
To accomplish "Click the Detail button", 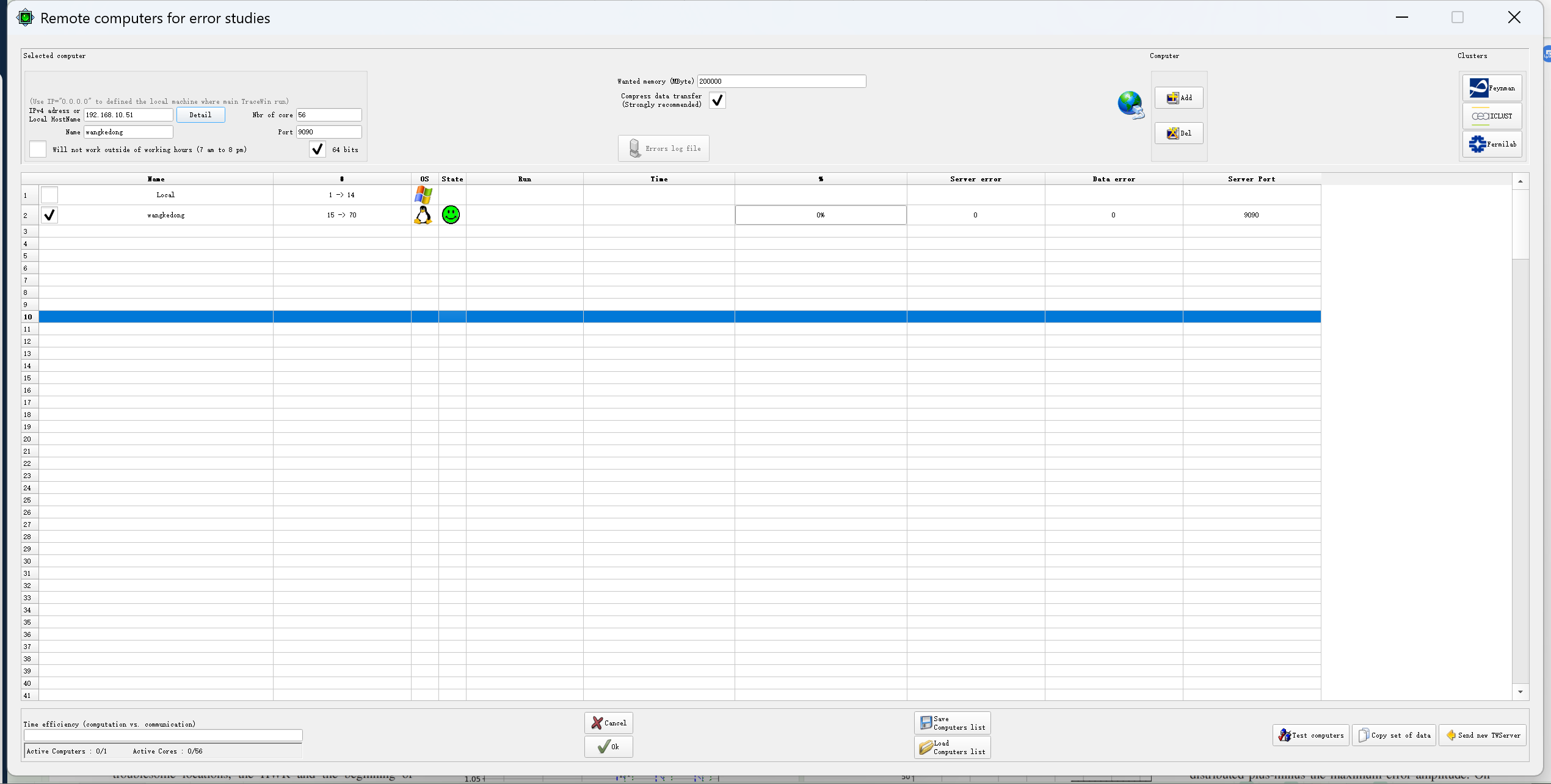I will (200, 115).
